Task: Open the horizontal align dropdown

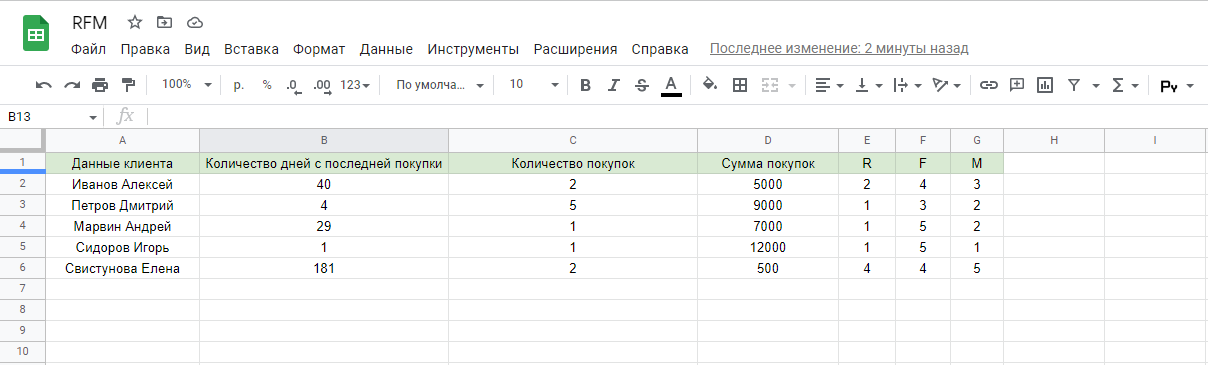Action: (x=829, y=85)
